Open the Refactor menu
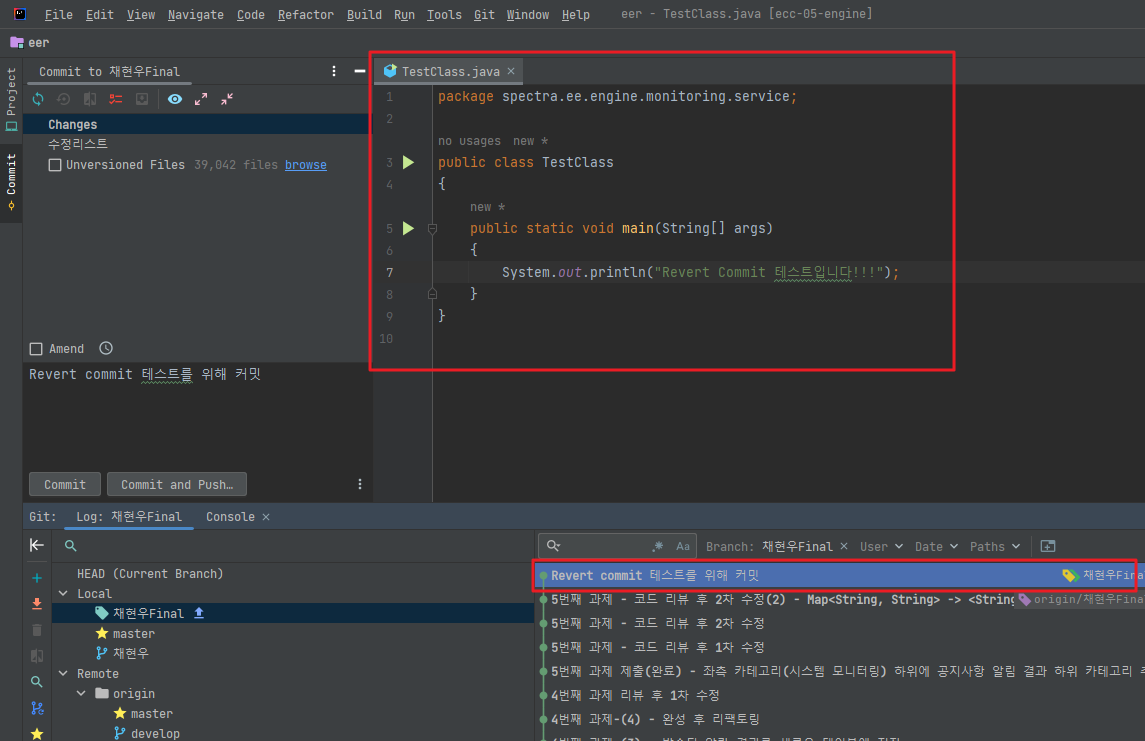 click(x=305, y=14)
